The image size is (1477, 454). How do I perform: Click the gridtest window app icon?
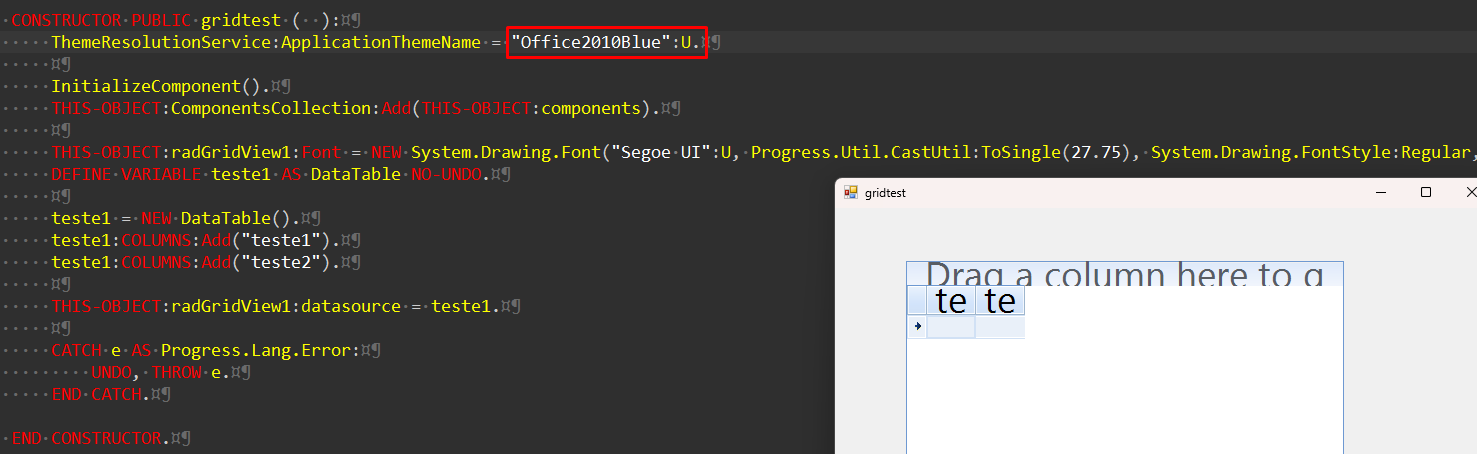(851, 193)
